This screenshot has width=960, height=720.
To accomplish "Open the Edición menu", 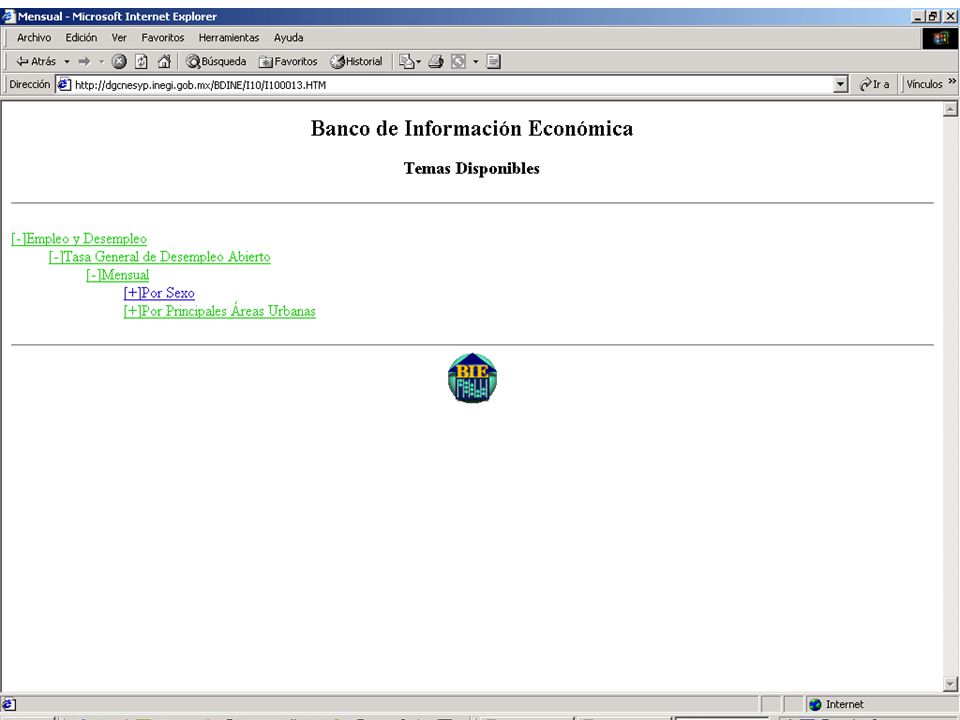I will pyautogui.click(x=81, y=37).
